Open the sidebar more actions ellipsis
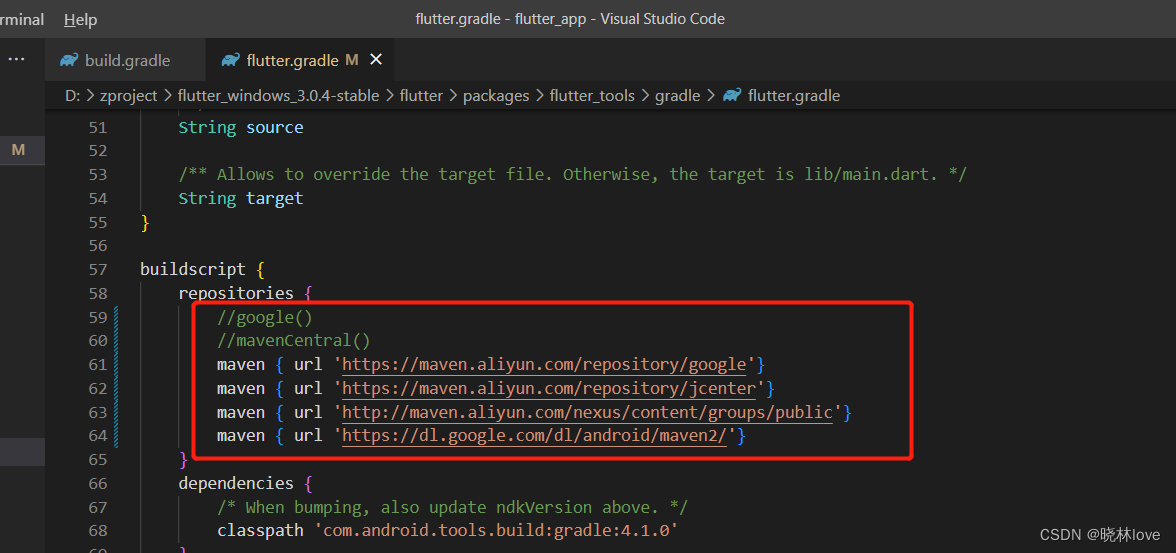Image resolution: width=1176 pixels, height=553 pixels. [16, 59]
